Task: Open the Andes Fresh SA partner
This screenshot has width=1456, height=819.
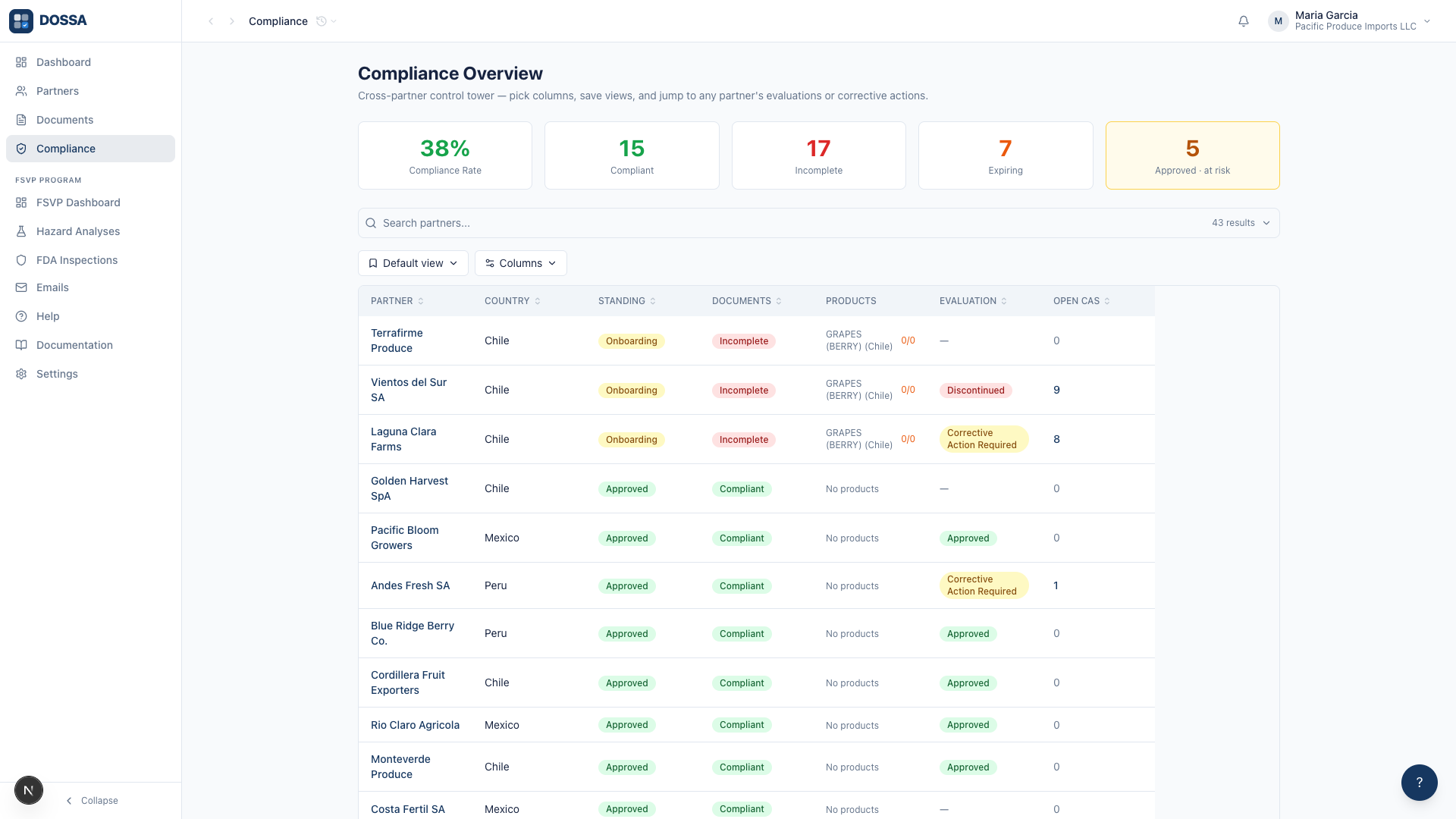Action: 410,585
